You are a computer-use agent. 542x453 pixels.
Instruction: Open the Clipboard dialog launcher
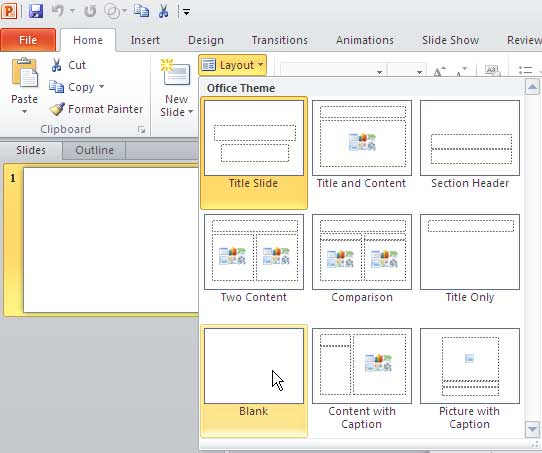point(141,130)
